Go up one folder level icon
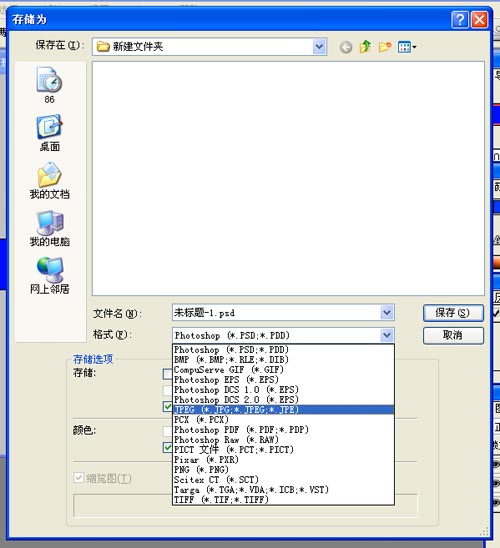Image resolution: width=500 pixels, height=548 pixels. 365,46
